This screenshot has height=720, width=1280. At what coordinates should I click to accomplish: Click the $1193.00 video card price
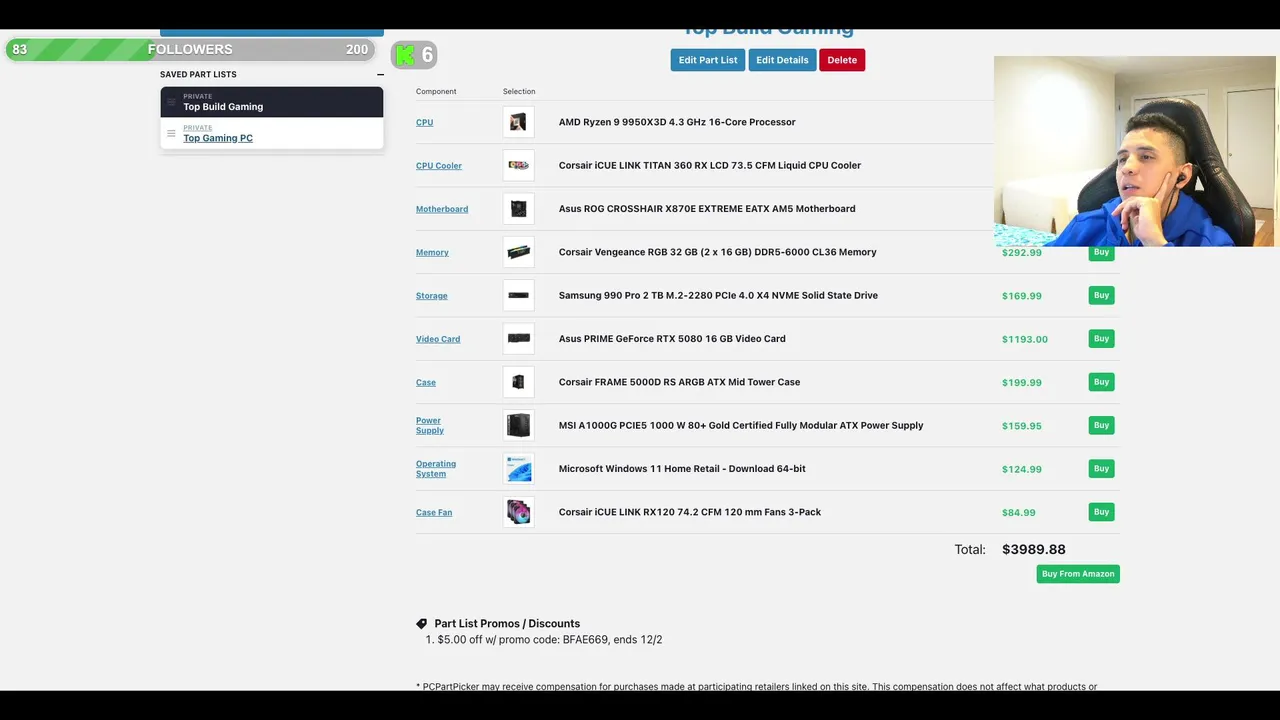tap(1025, 339)
